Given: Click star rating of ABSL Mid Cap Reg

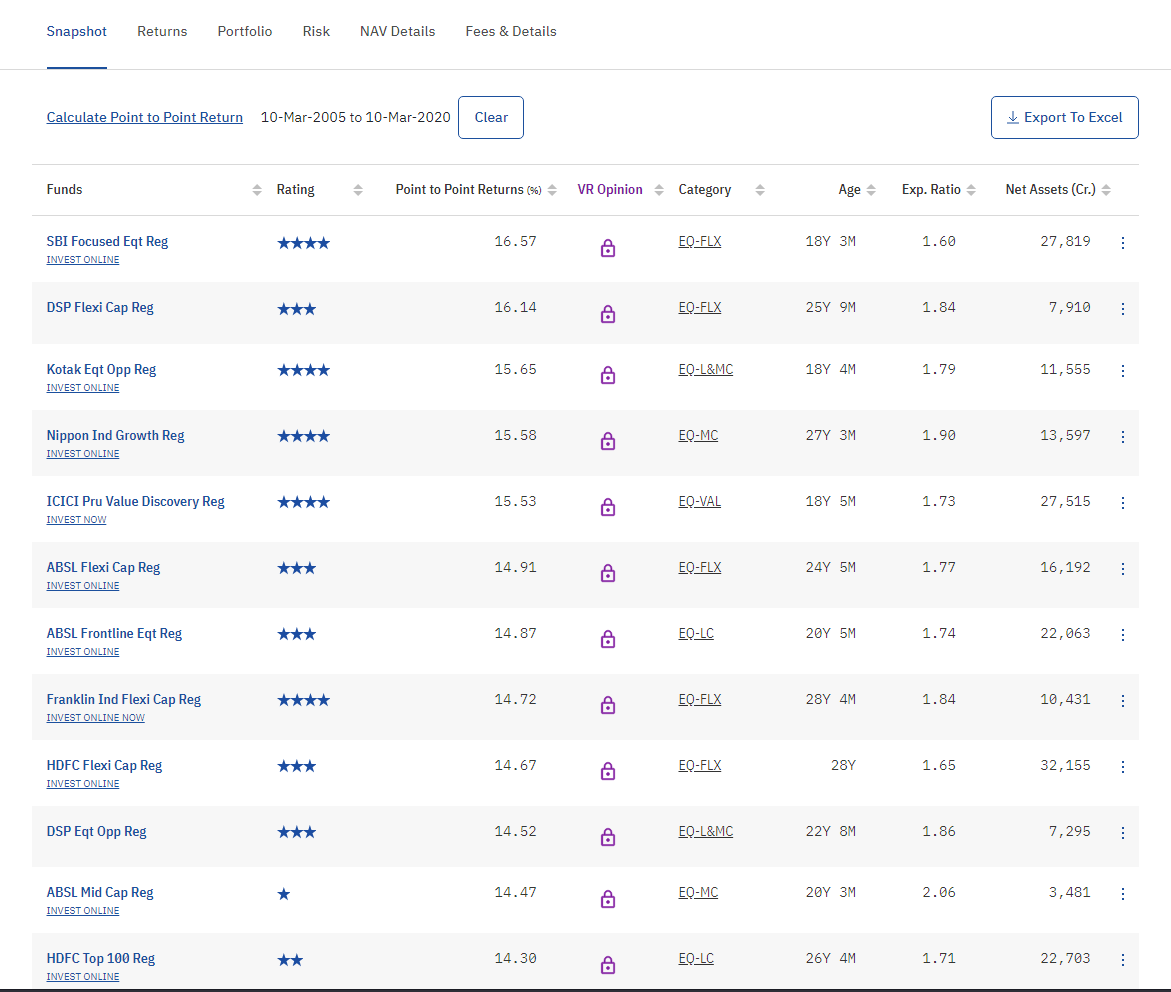Looking at the screenshot, I should point(284,893).
